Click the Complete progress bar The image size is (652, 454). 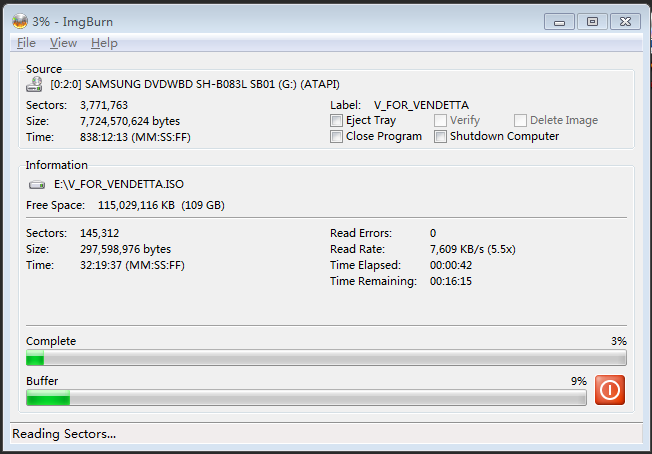(x=326, y=358)
